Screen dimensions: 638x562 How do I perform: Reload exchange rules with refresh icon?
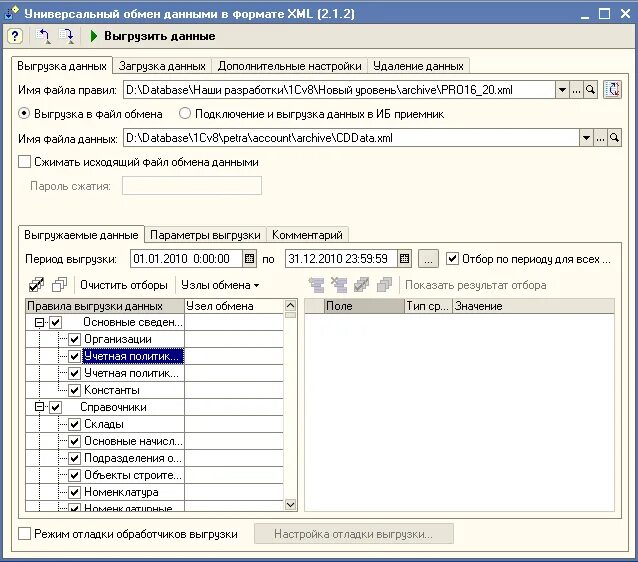click(x=612, y=90)
